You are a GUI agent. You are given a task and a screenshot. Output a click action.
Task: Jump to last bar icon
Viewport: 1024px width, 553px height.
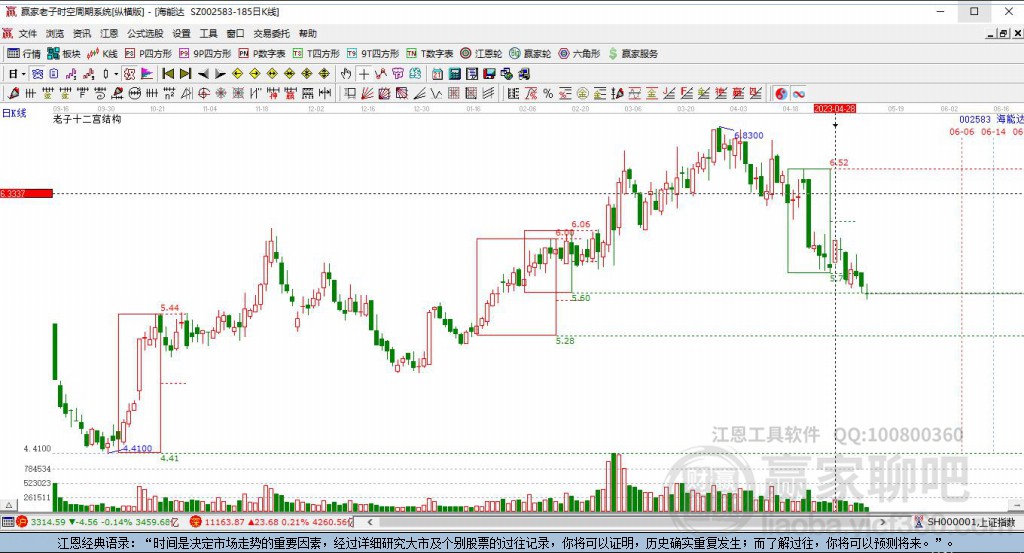[185, 74]
